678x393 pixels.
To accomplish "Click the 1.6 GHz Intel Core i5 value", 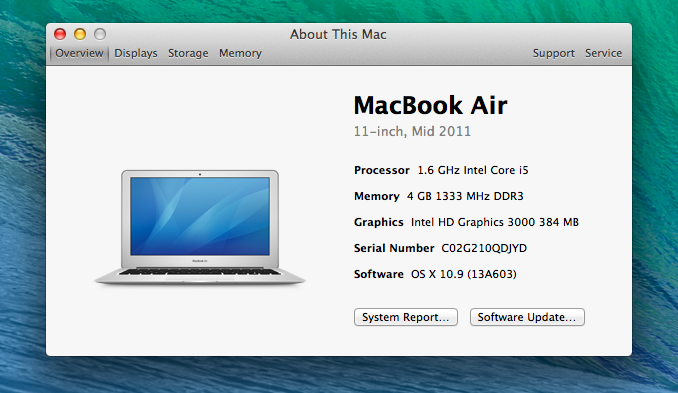I will 473,170.
